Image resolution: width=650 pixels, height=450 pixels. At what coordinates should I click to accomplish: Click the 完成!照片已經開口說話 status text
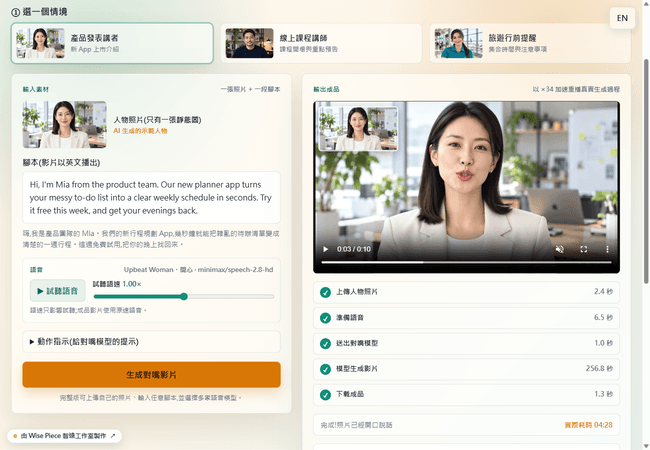tap(357, 425)
